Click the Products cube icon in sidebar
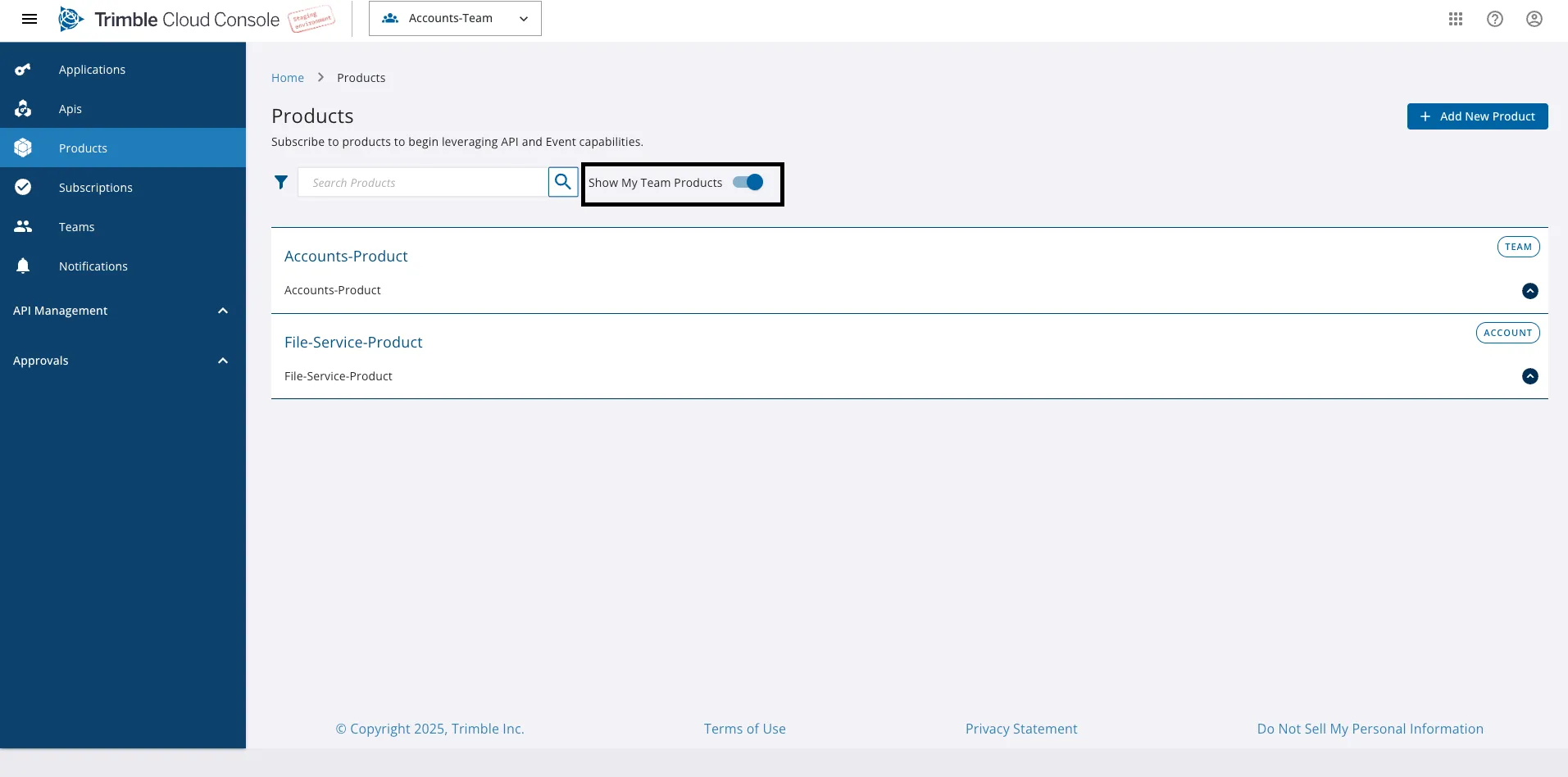The image size is (1568, 777). 23,148
